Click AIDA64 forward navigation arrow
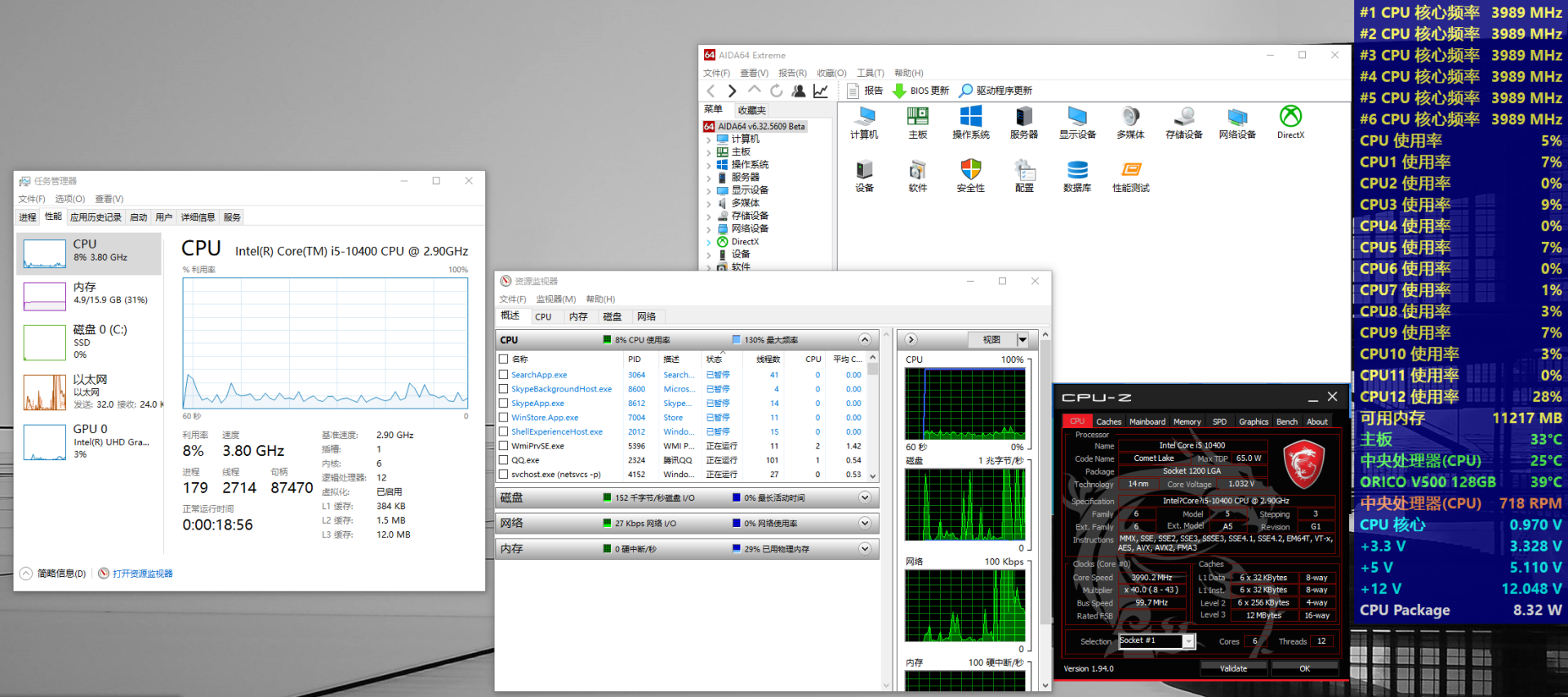This screenshot has height=697, width=1568. point(733,91)
